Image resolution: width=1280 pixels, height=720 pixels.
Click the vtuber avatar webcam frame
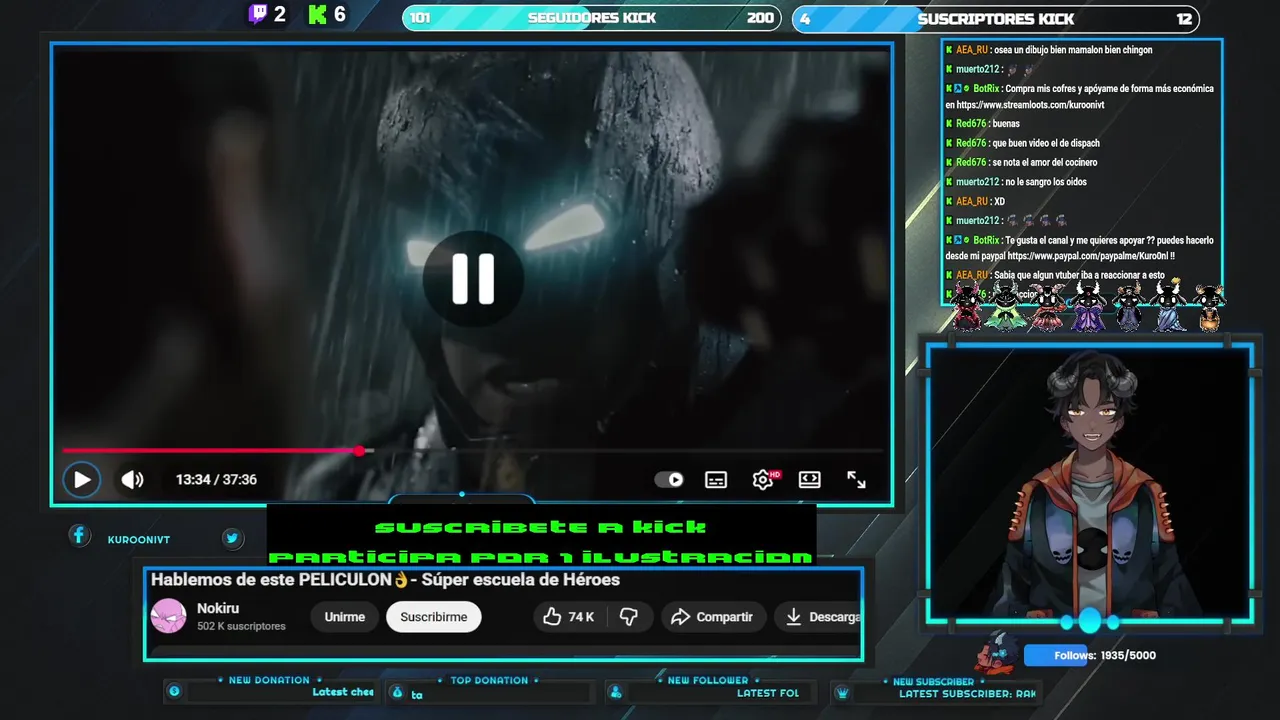[1090, 485]
